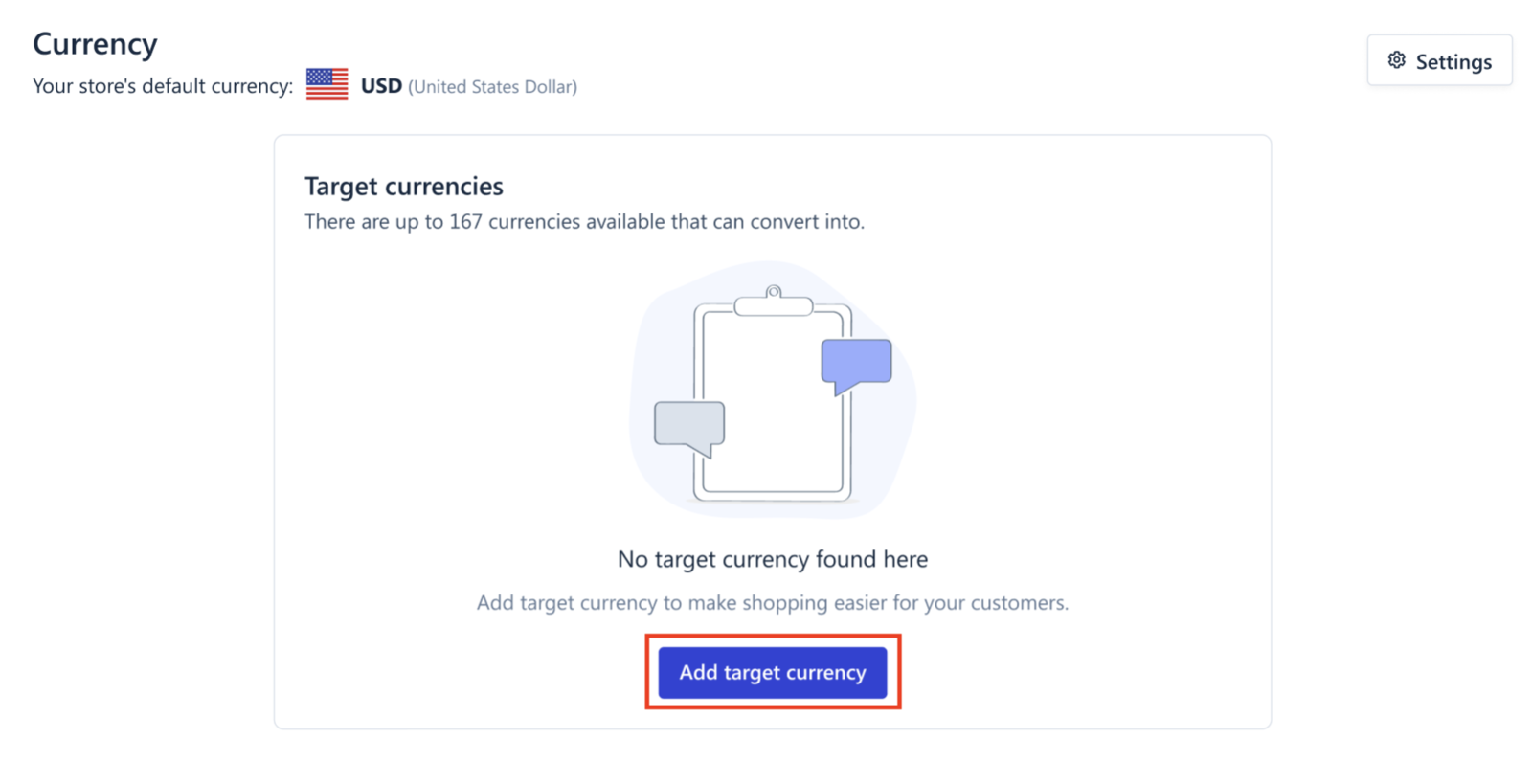Screen dimensions: 1532x784
Task: Click the Settings text label
Action: tap(1453, 62)
